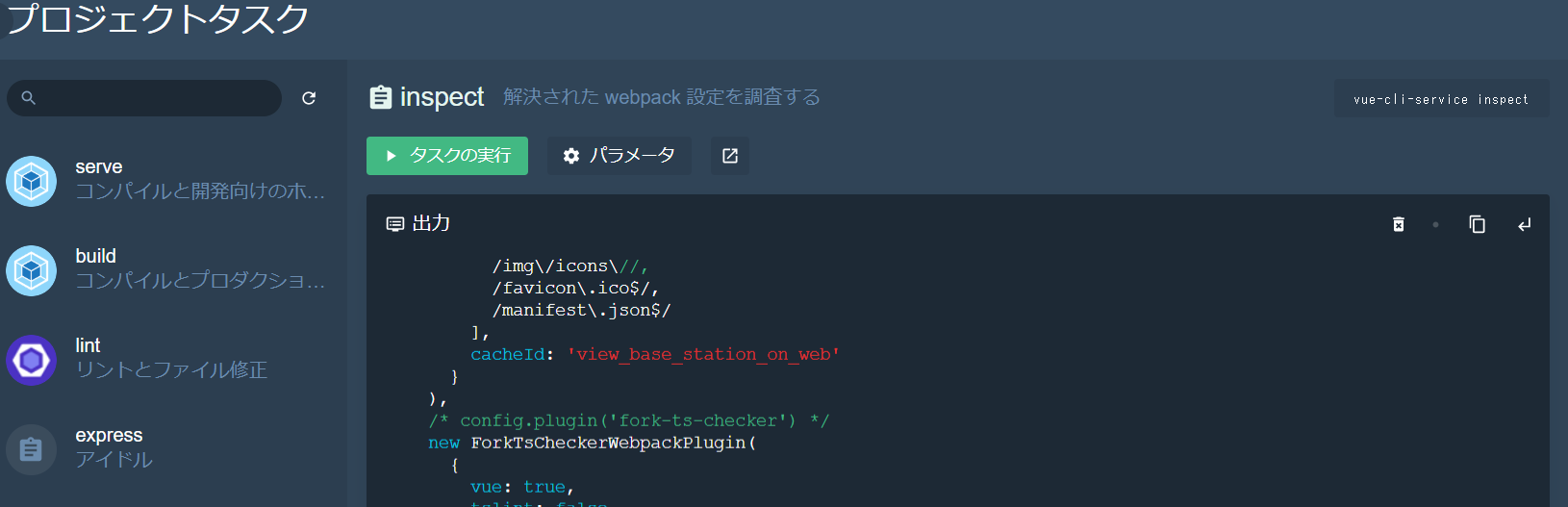The width and height of the screenshot is (1568, 507).
Task: Copy output content with copy icon
Action: pyautogui.click(x=1478, y=224)
